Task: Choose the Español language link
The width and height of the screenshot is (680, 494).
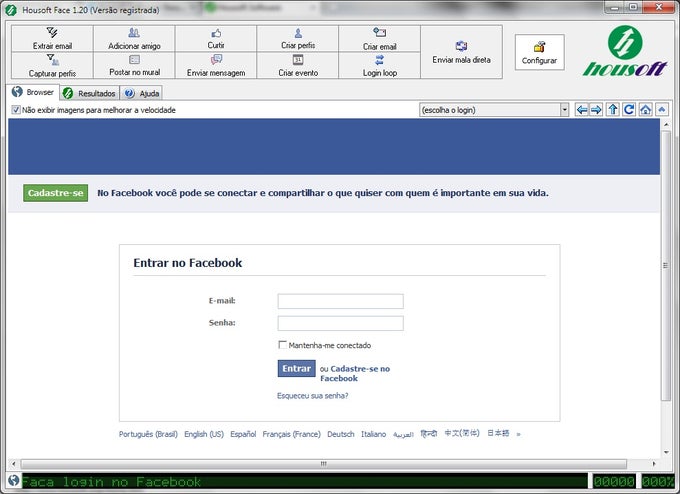Action: tap(243, 434)
